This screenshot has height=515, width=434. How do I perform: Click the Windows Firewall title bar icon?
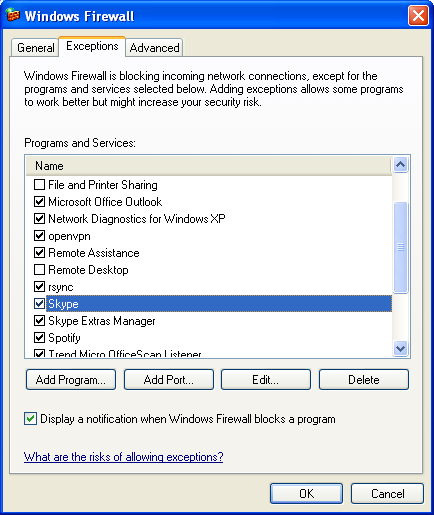[x=13, y=15]
